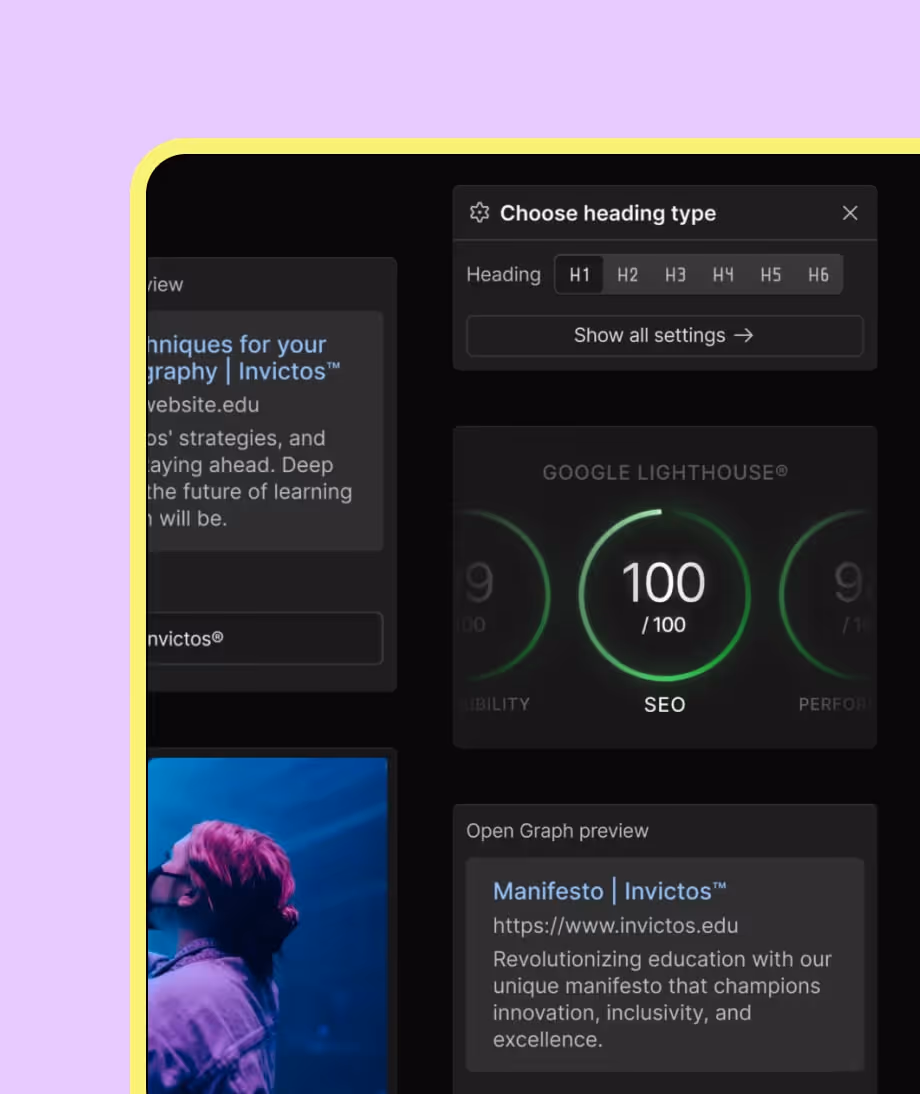920x1094 pixels.
Task: Open the Manifesto | Invictos link
Action: click(609, 891)
